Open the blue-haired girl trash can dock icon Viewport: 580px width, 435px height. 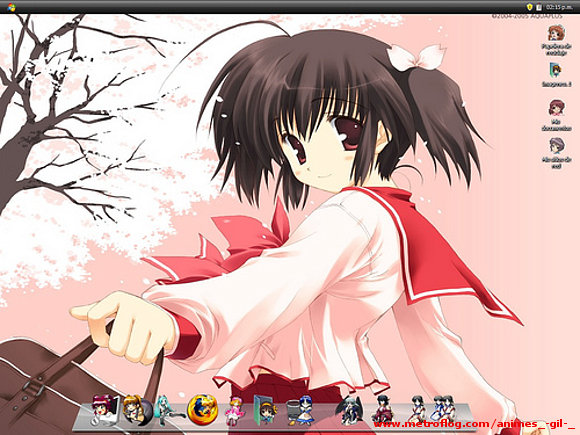300,411
